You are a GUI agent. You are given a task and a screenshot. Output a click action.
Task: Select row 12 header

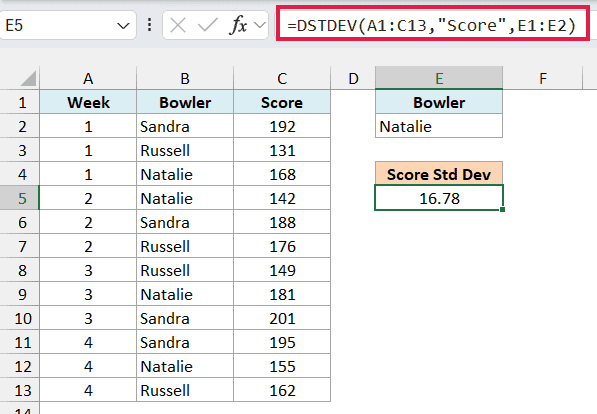pyautogui.click(x=20, y=366)
